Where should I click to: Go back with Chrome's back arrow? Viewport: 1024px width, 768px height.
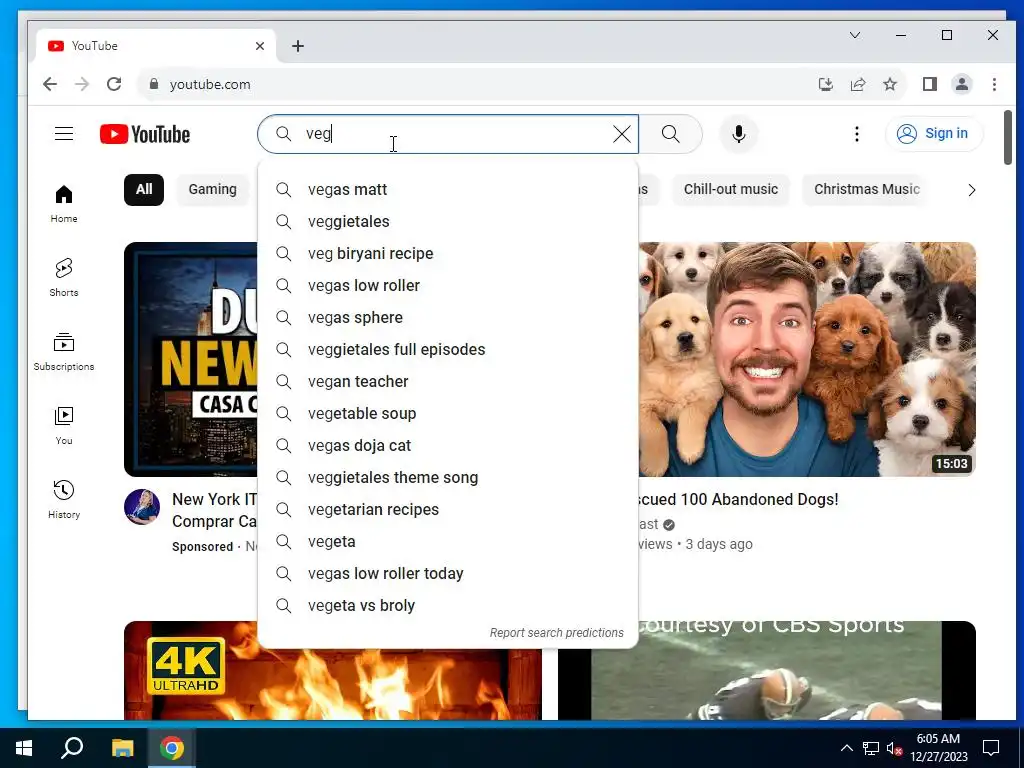click(50, 84)
